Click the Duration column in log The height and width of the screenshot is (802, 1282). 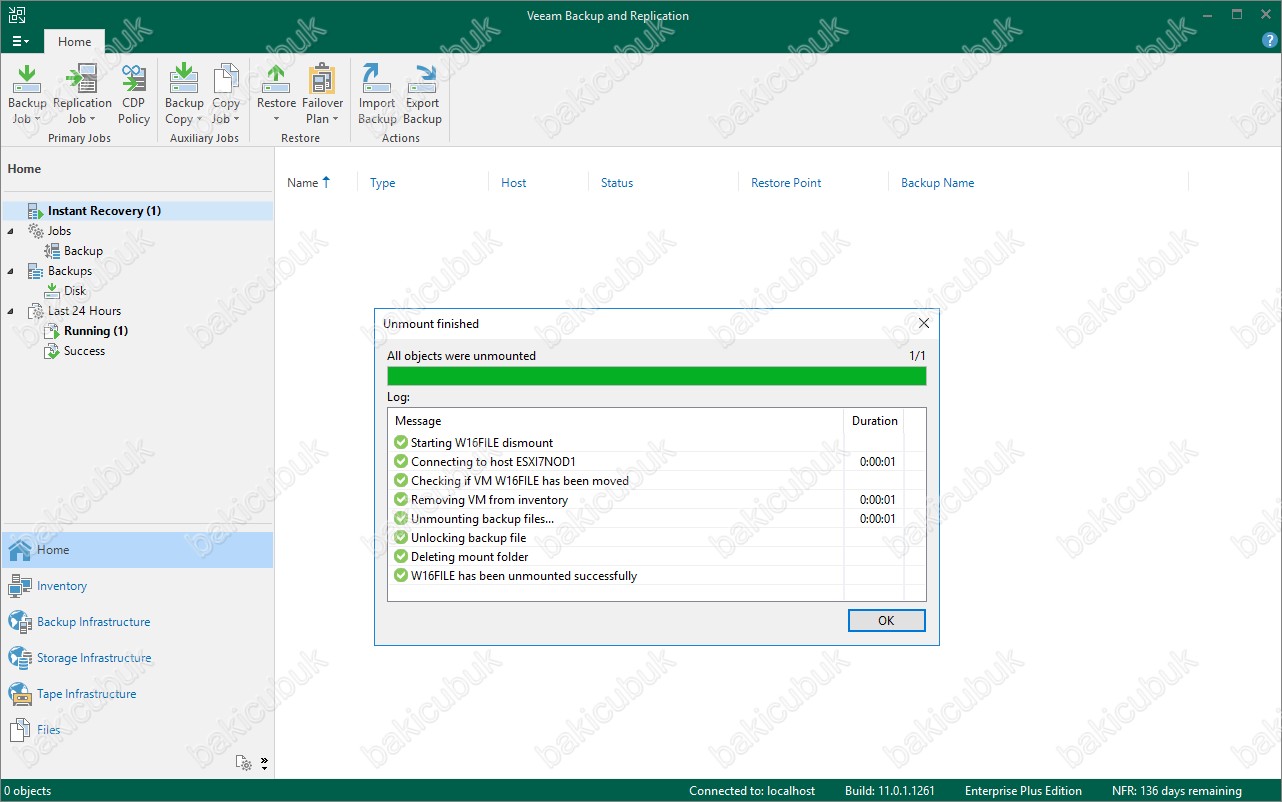tap(875, 421)
